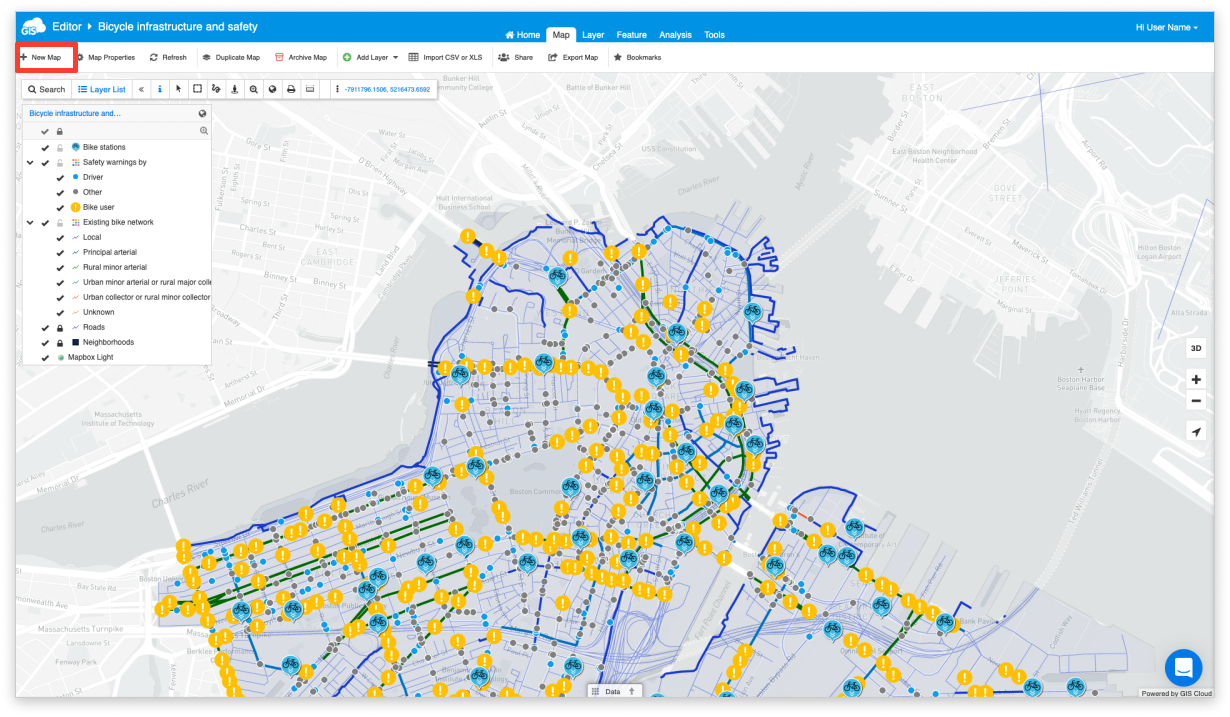
Task: Refresh the map using the toolbar
Action: 167,57
